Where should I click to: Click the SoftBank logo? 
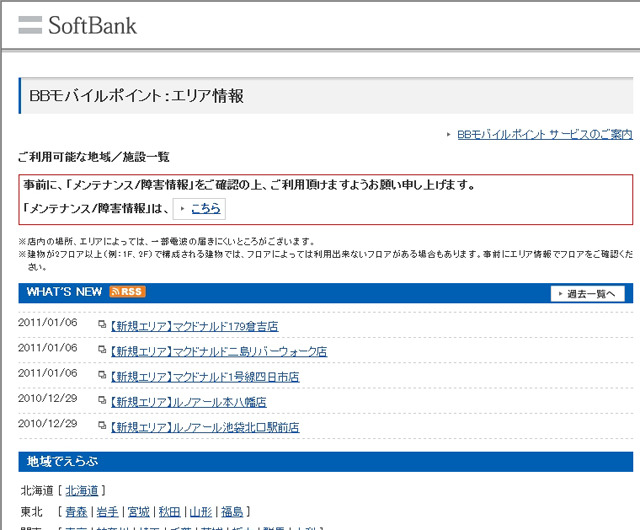tap(78, 25)
